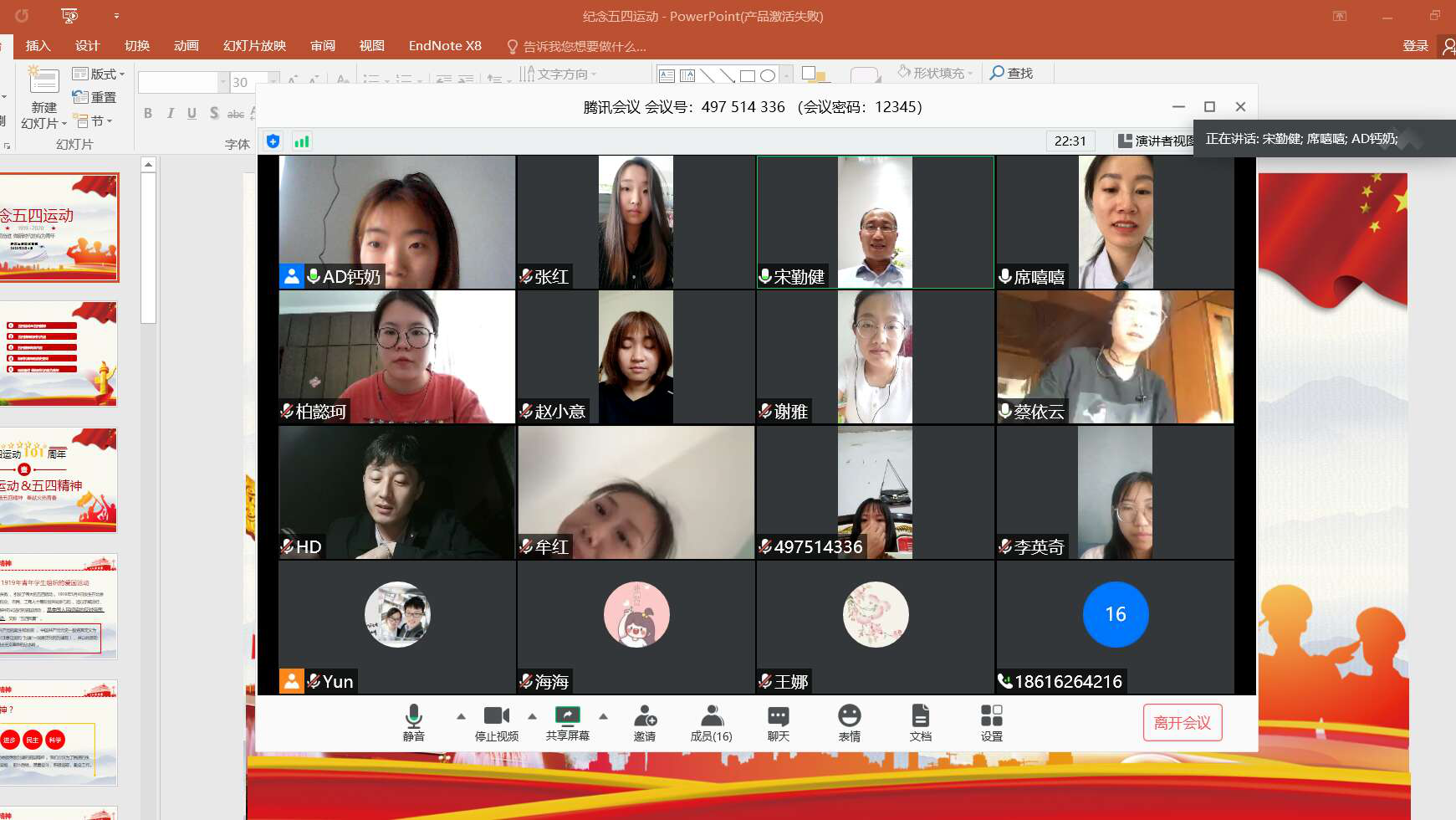Select the first slide thumbnail
Viewport: 1456px width, 820px height.
[x=59, y=228]
